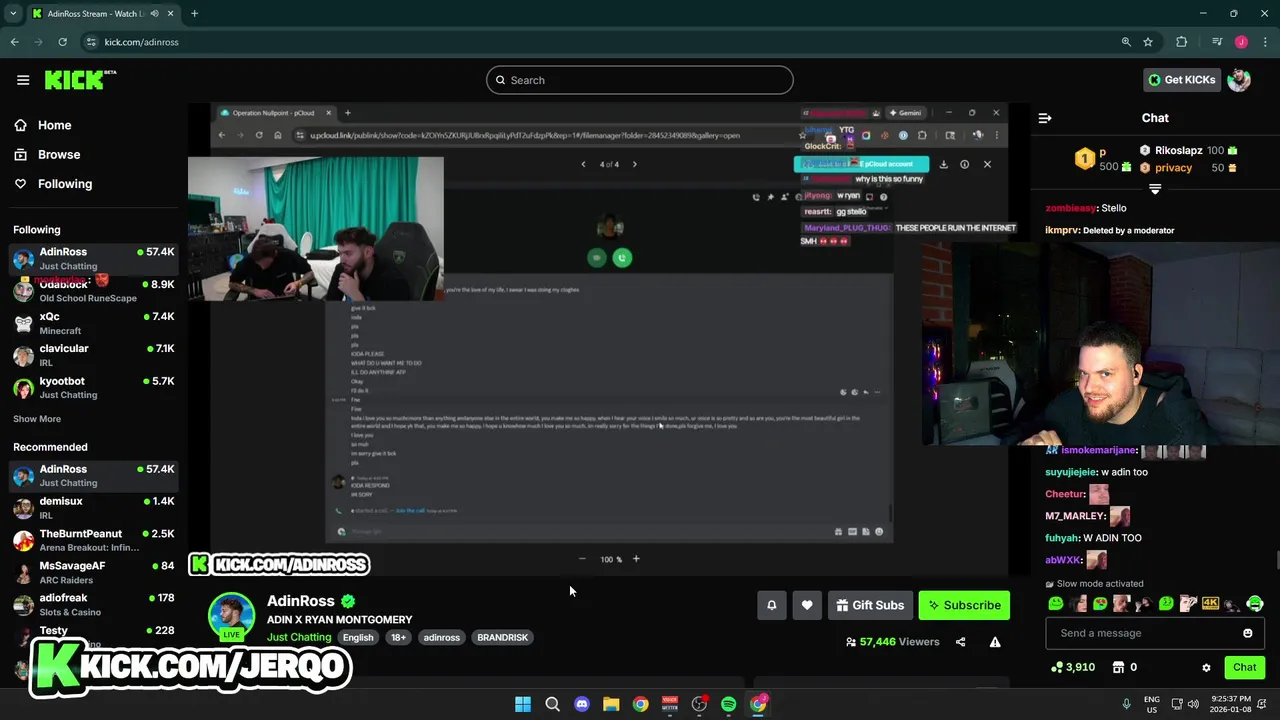Open Chrome extensions puzzle icon

[1181, 42]
